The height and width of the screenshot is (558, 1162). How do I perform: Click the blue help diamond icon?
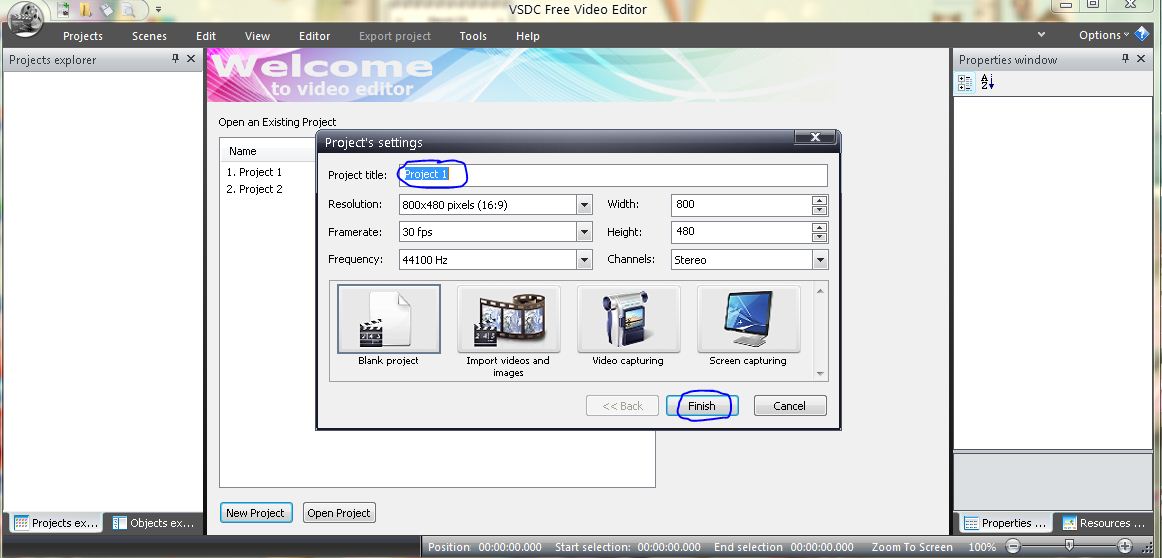coord(1142,34)
